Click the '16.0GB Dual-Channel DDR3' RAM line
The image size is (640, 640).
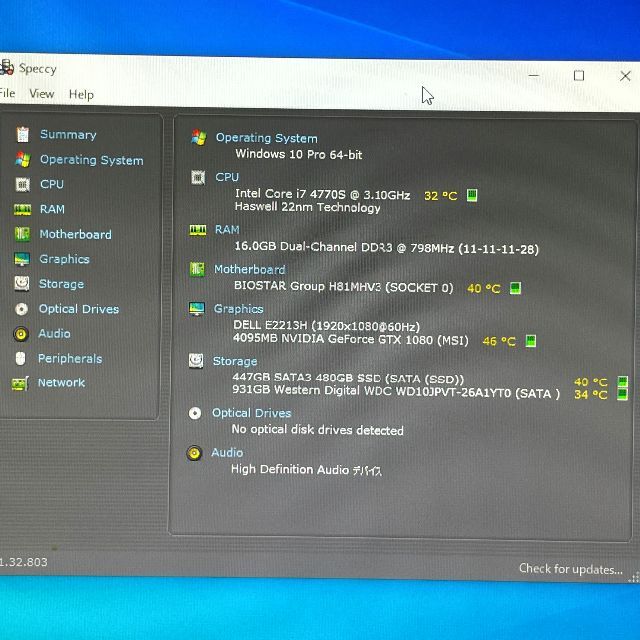click(x=387, y=248)
